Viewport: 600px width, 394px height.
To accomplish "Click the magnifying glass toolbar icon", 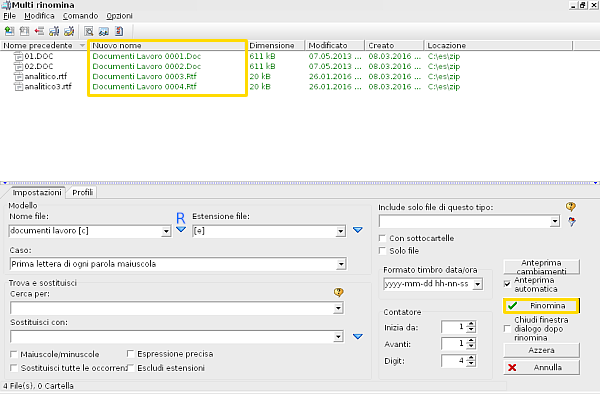I will click(x=89, y=31).
